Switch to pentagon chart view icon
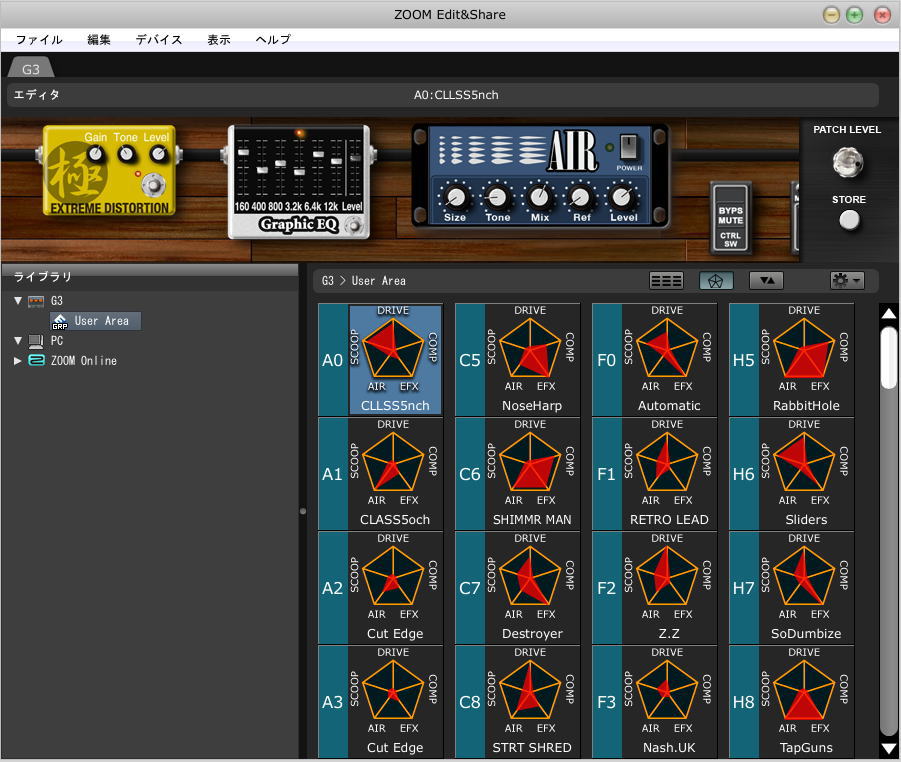 pos(715,280)
